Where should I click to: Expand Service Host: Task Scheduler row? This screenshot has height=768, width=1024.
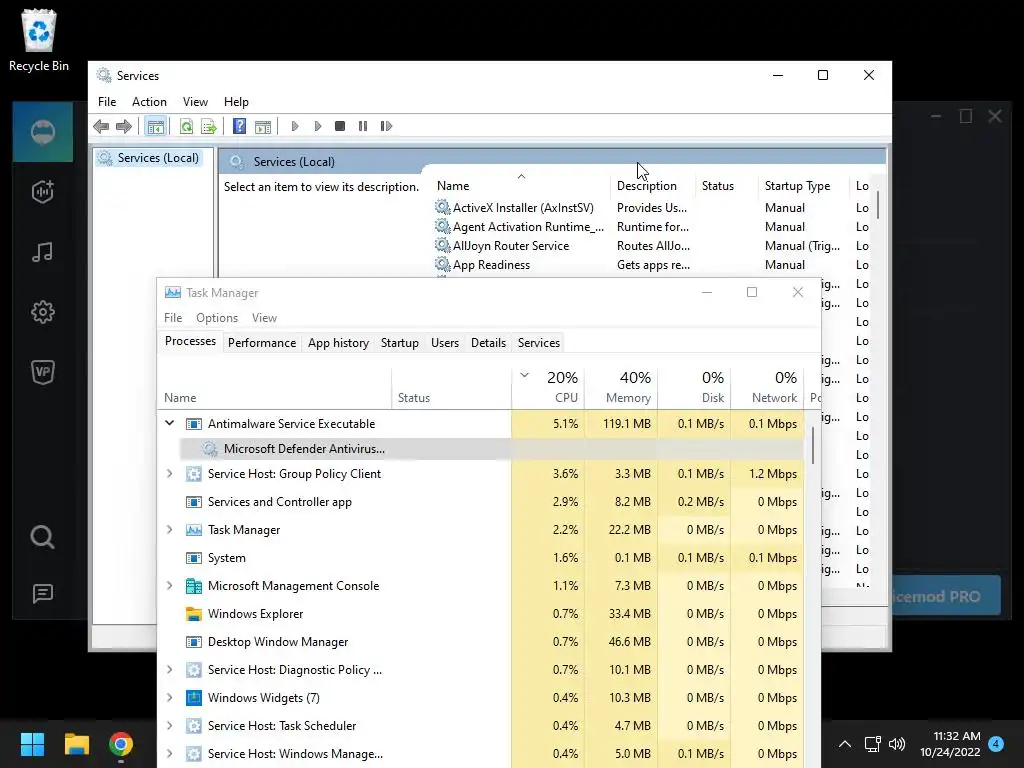coord(170,726)
